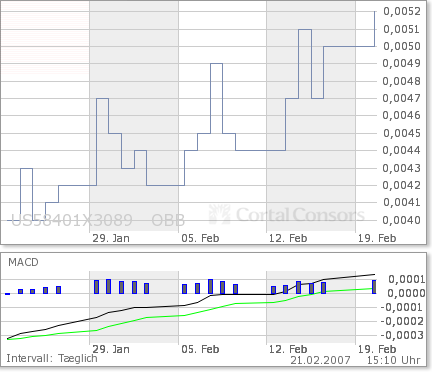Image resolution: width=432 pixels, height=372 pixels.
Task: Select the 21.02.2007 date stamp
Action: coord(320,360)
